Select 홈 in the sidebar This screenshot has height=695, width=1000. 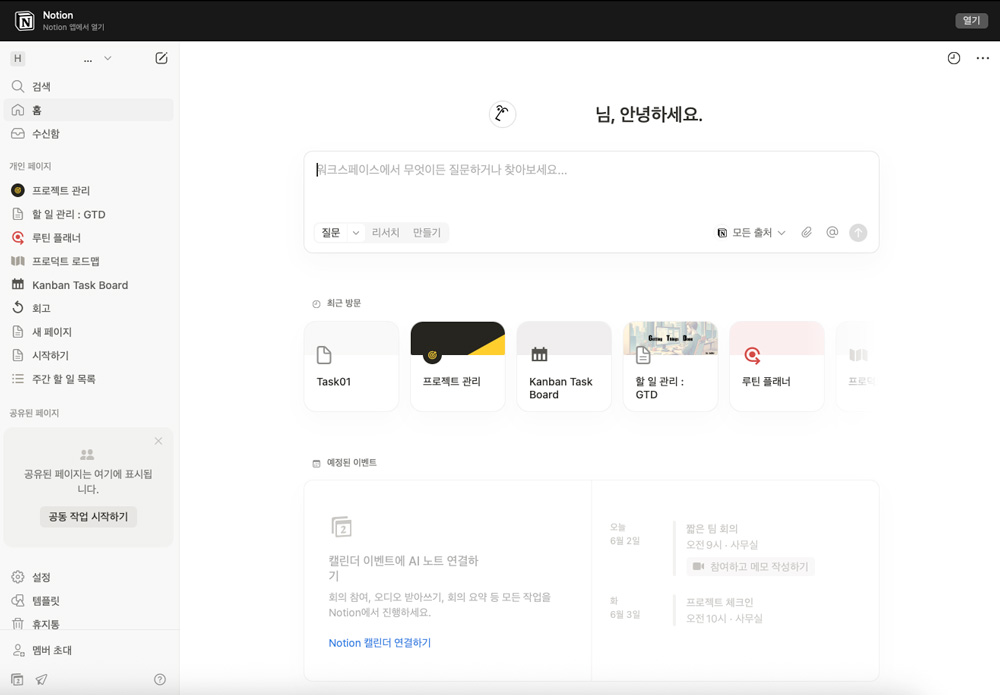click(x=89, y=110)
